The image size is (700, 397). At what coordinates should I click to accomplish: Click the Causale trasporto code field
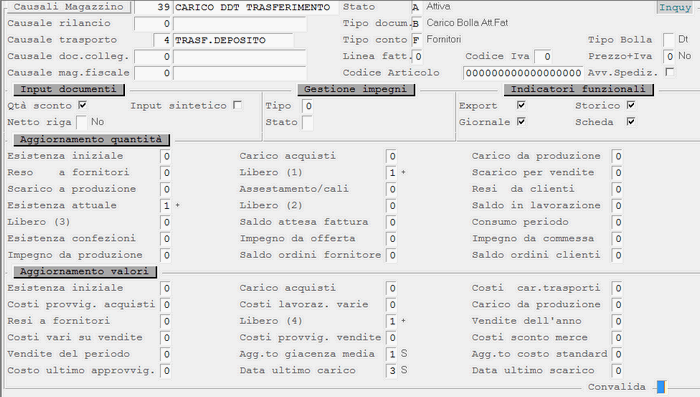click(x=162, y=40)
